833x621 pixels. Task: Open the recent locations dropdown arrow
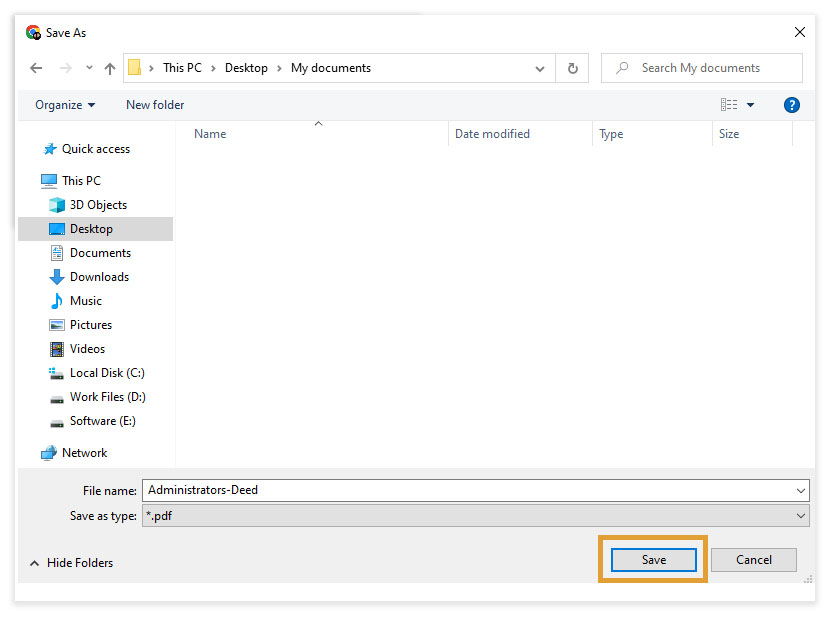point(89,68)
